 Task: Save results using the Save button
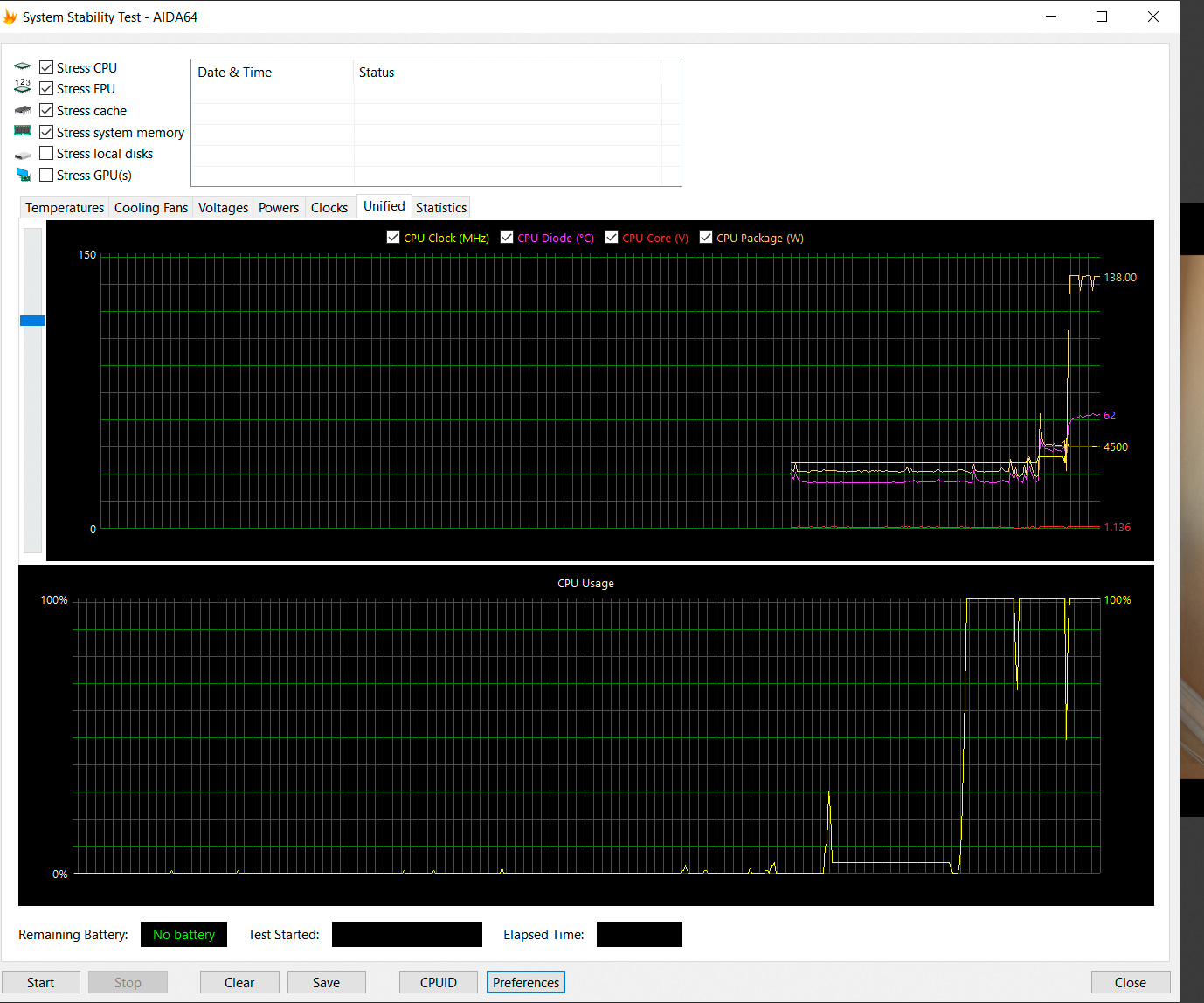point(326,982)
